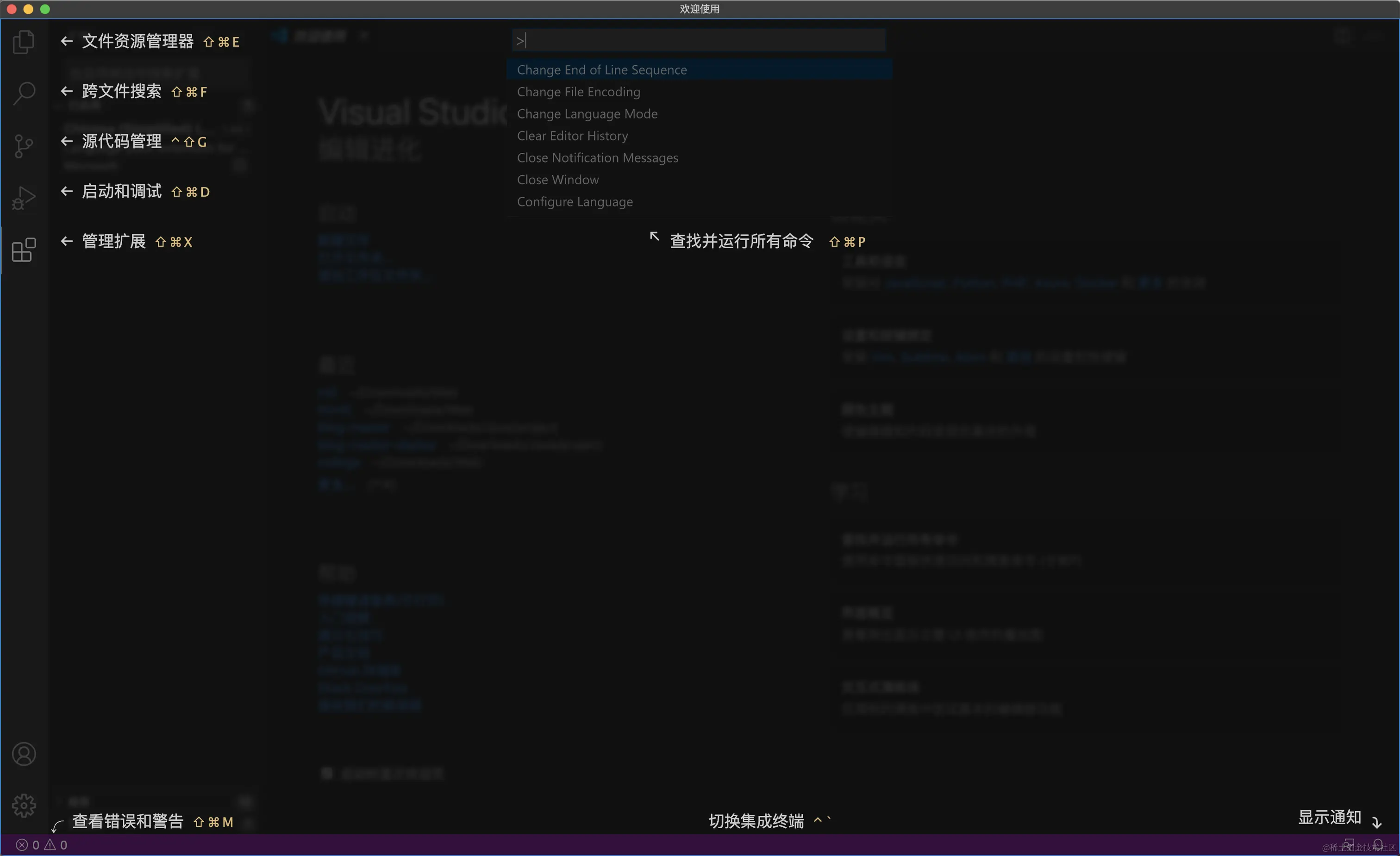Choose Change Language Mode command
This screenshot has height=856, width=1400.
[x=587, y=114]
